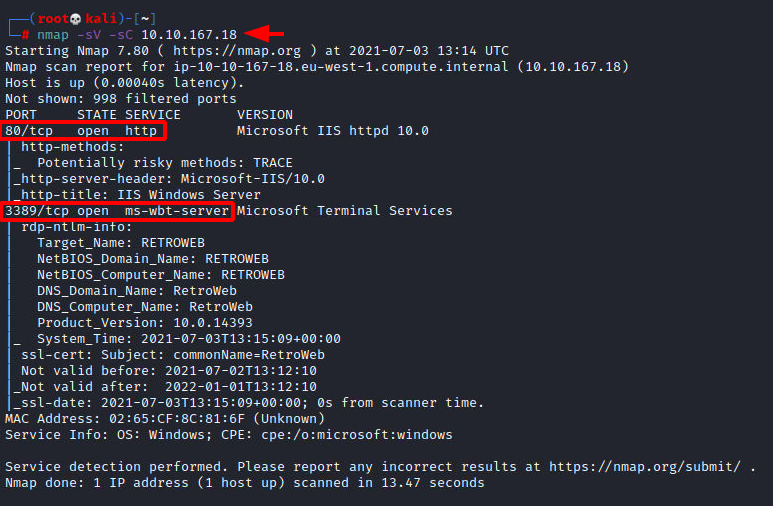The width and height of the screenshot is (773, 506).
Task: Click the -sV flag in the command
Action: coord(89,35)
